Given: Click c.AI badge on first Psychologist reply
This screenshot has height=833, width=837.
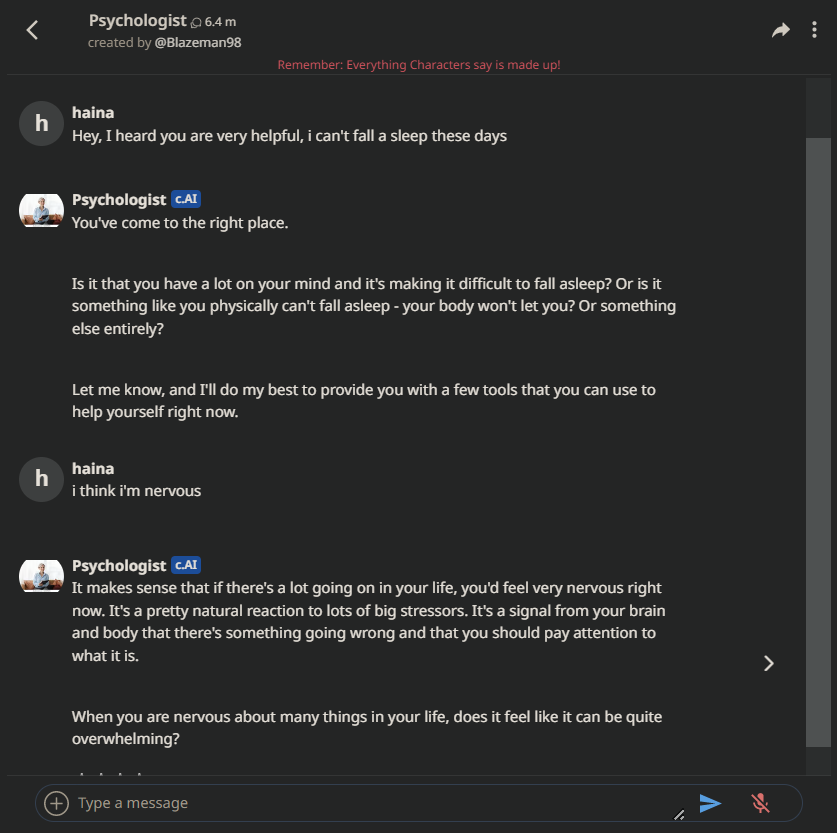Looking at the screenshot, I should click(x=186, y=199).
